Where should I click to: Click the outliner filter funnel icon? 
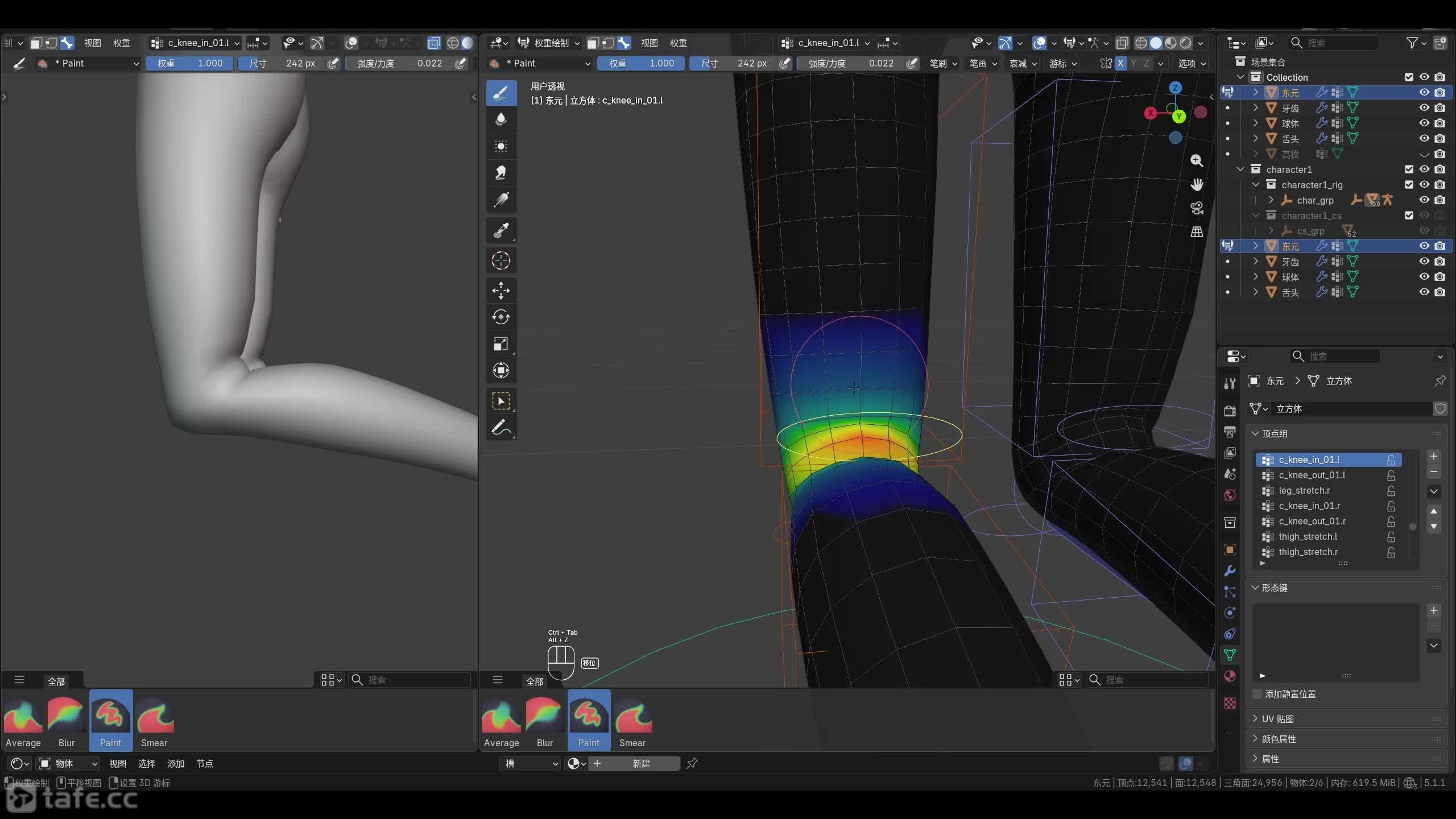[x=1412, y=43]
